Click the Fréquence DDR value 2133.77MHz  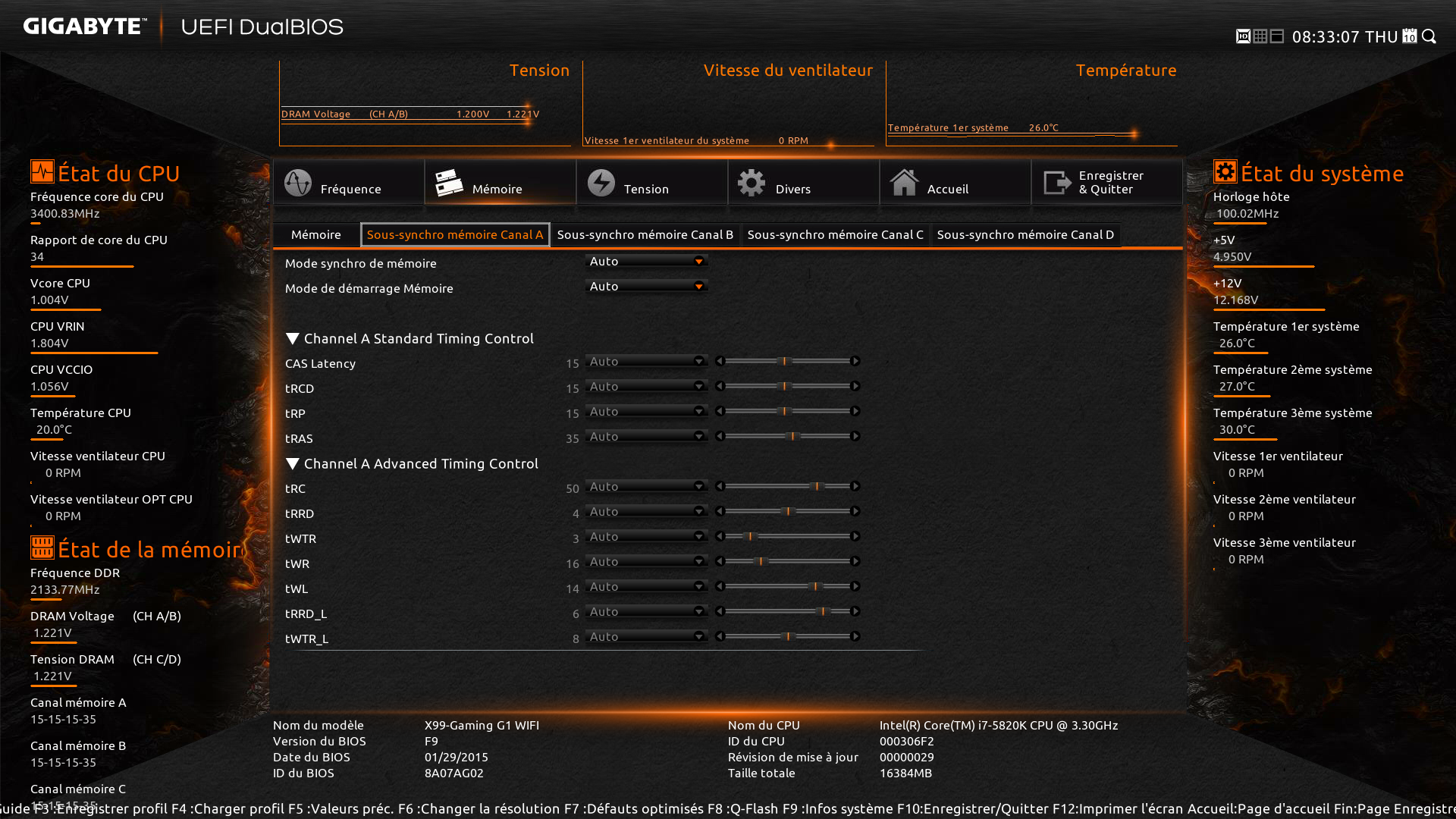65,589
